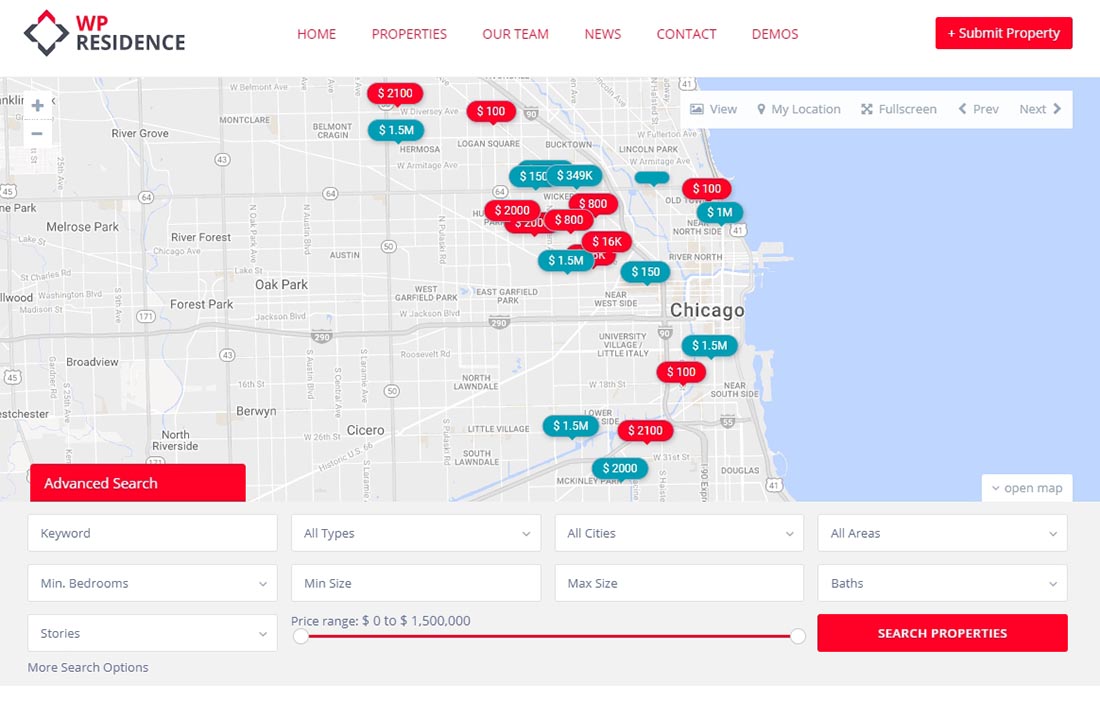Click the price range maximum slider handle
This screenshot has height=718, width=1100.
[798, 636]
